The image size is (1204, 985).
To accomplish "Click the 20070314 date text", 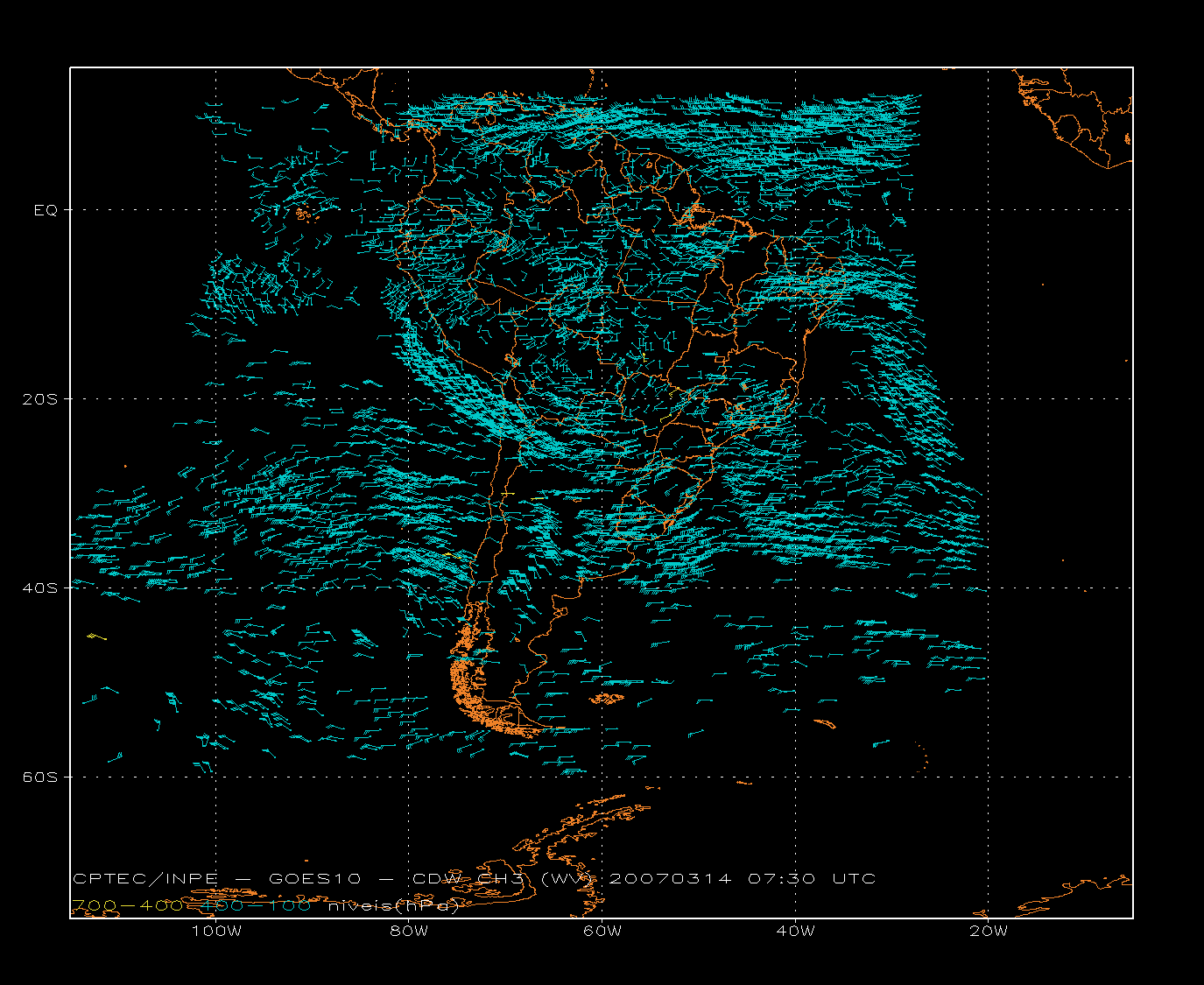I will pyautogui.click(x=670, y=878).
